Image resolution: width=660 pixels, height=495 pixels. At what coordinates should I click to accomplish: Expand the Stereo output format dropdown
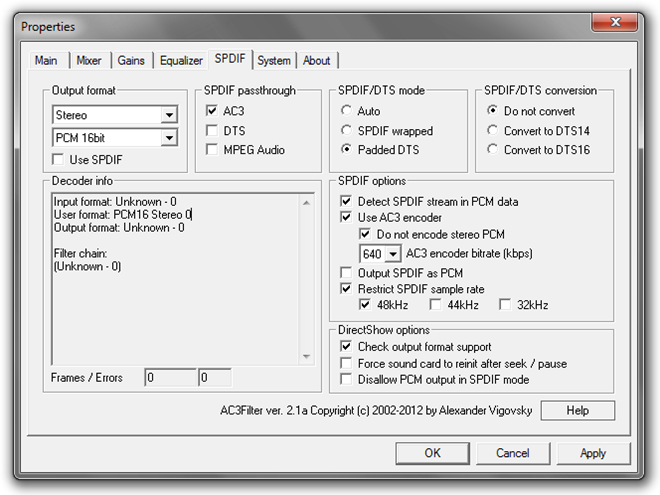tap(169, 115)
